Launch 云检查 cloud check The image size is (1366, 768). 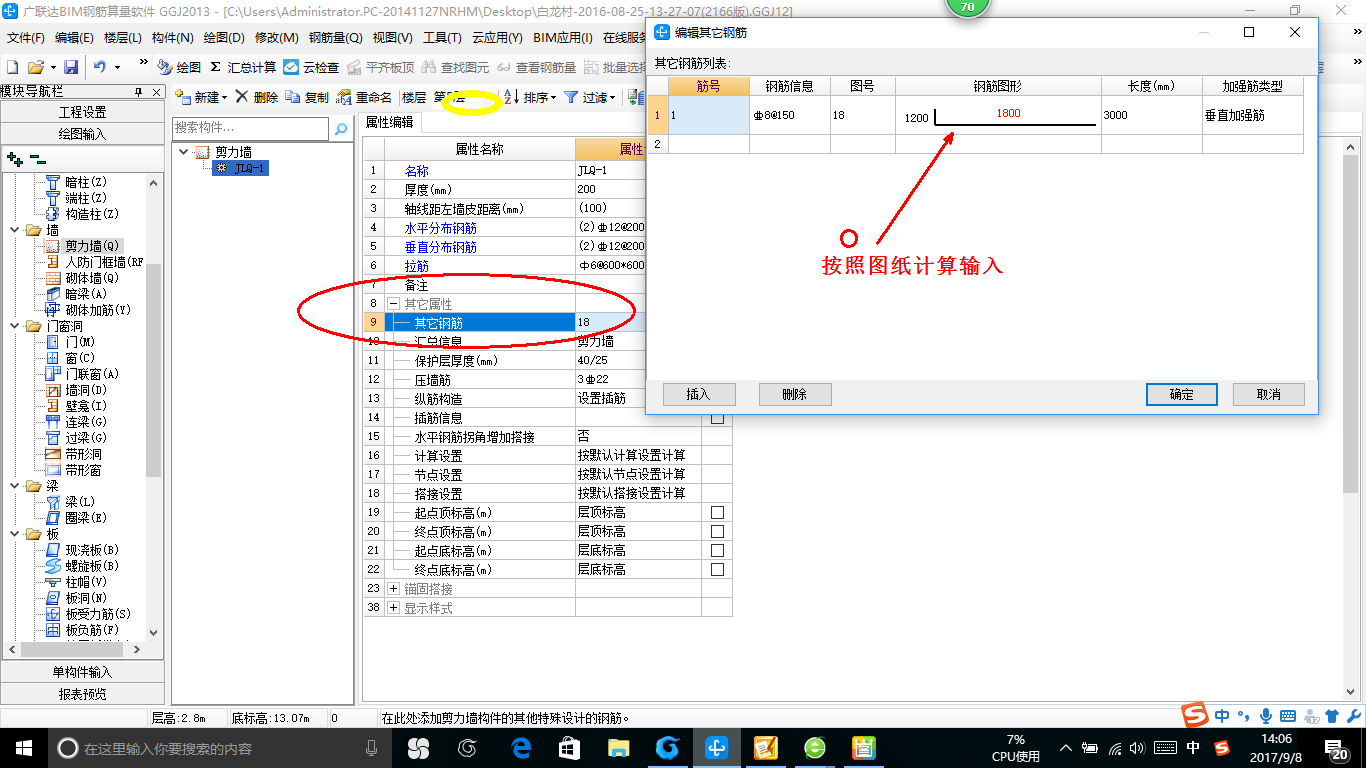tap(311, 67)
